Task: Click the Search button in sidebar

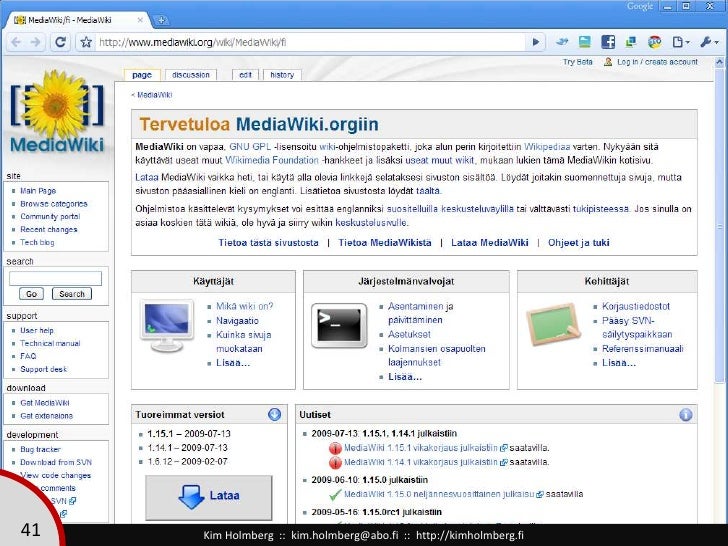Action: [72, 294]
